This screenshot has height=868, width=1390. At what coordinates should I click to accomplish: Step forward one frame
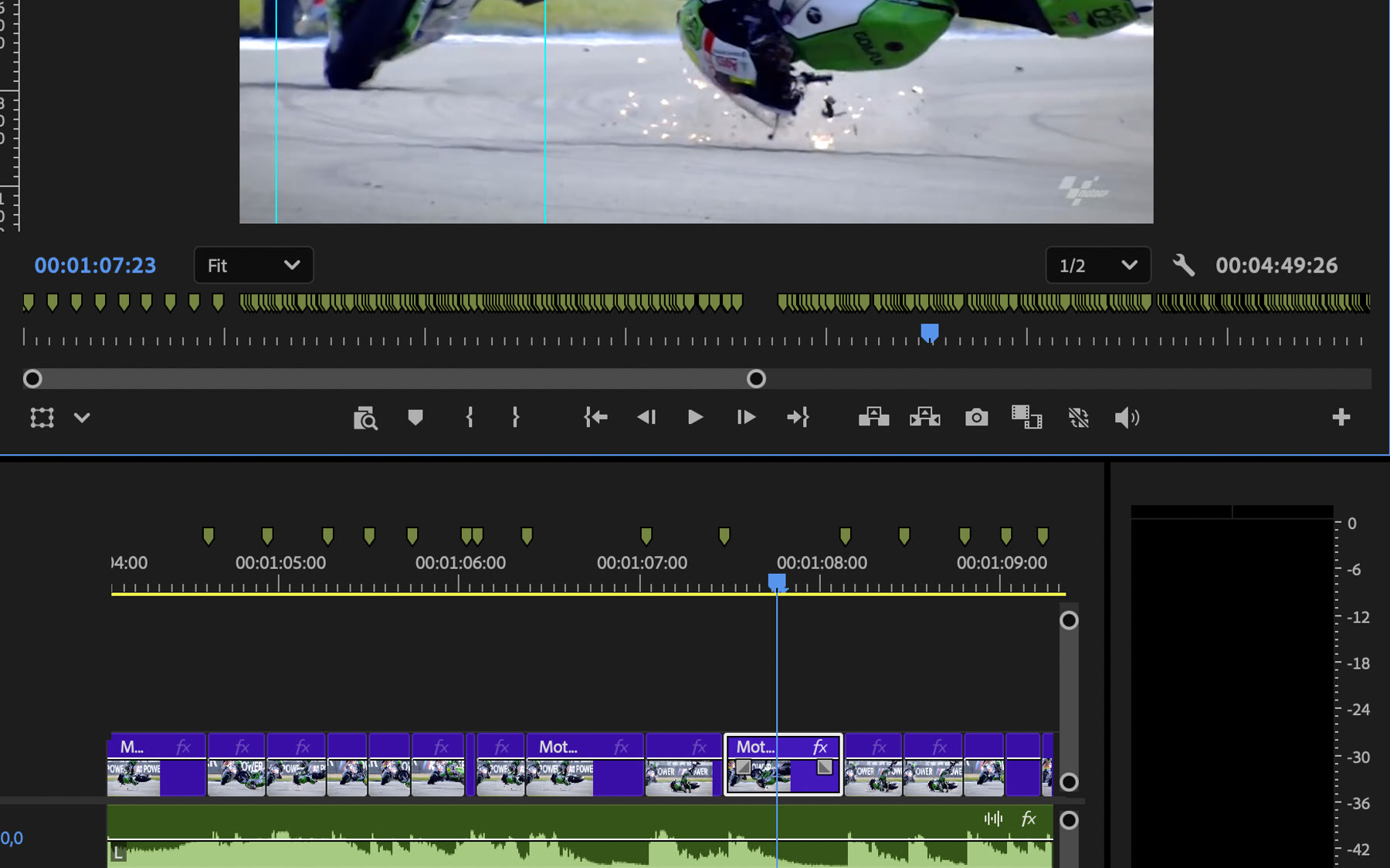point(746,418)
